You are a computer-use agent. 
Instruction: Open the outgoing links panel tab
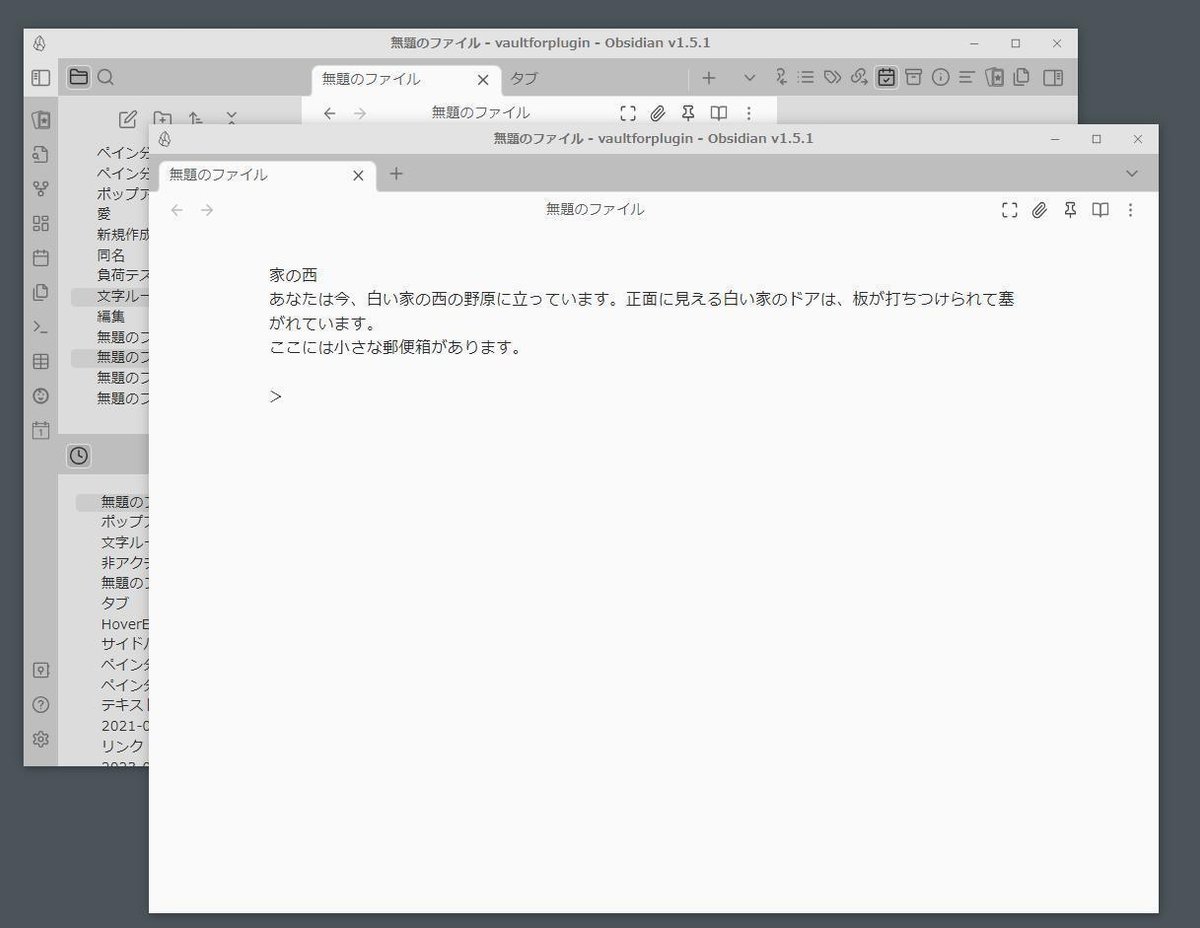point(859,77)
